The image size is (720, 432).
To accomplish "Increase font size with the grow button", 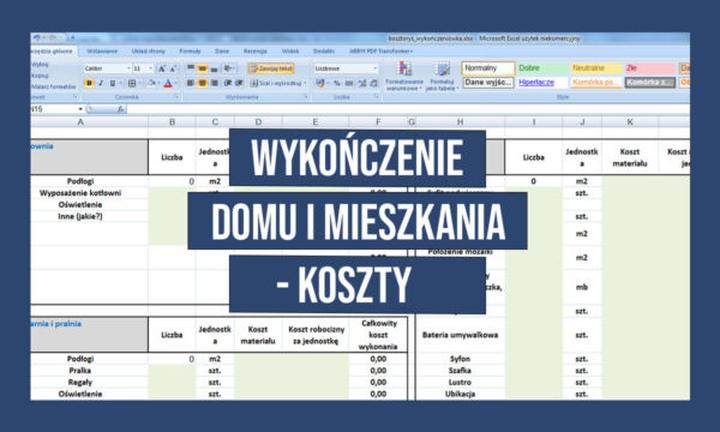I will pyautogui.click(x=160, y=68).
